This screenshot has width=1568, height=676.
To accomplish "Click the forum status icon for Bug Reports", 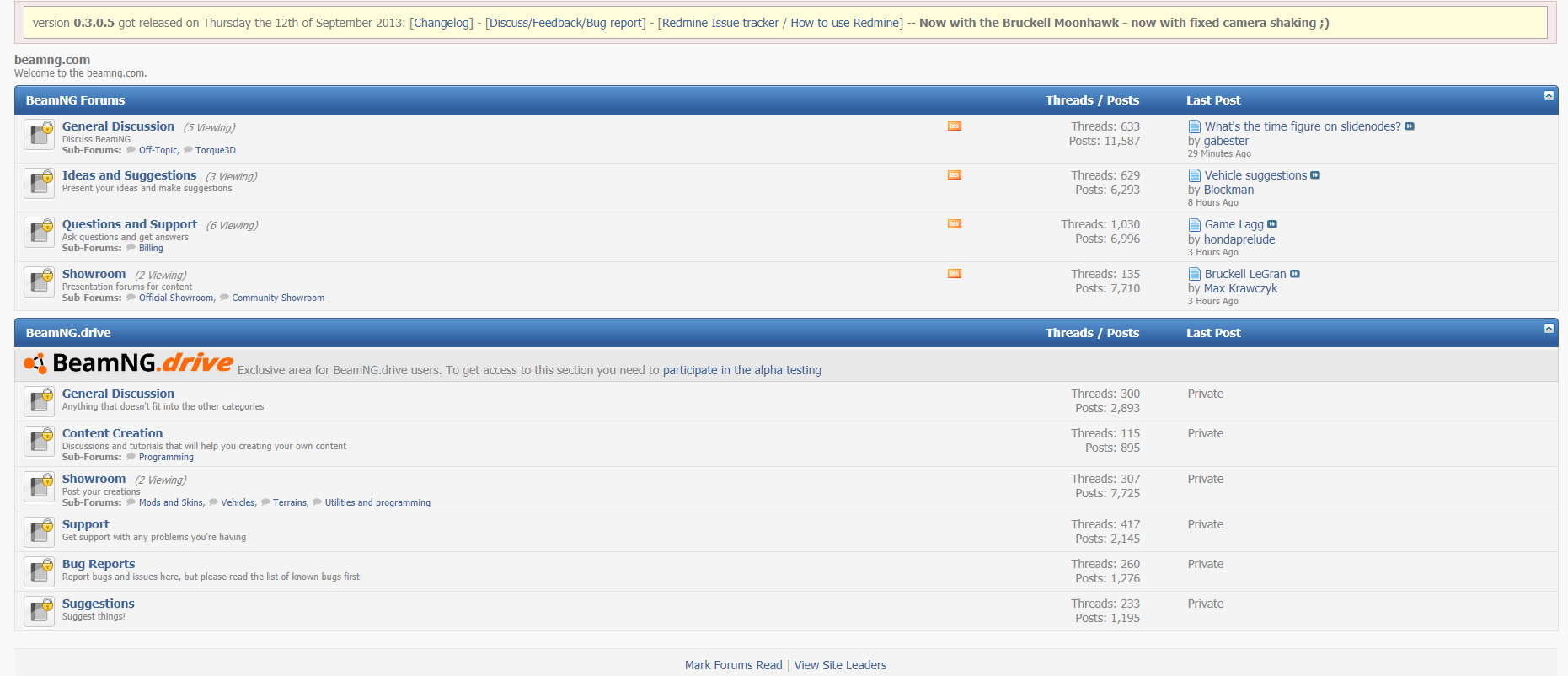I will [39, 571].
